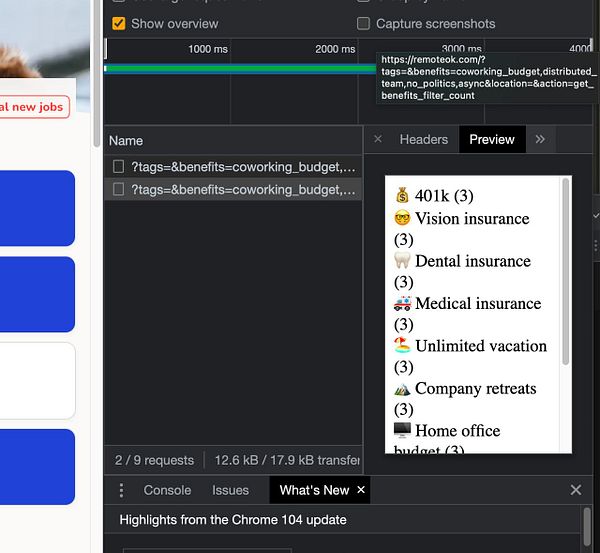Screen dimensions: 600x553
Task: Close the request details pane
Action: (378, 139)
